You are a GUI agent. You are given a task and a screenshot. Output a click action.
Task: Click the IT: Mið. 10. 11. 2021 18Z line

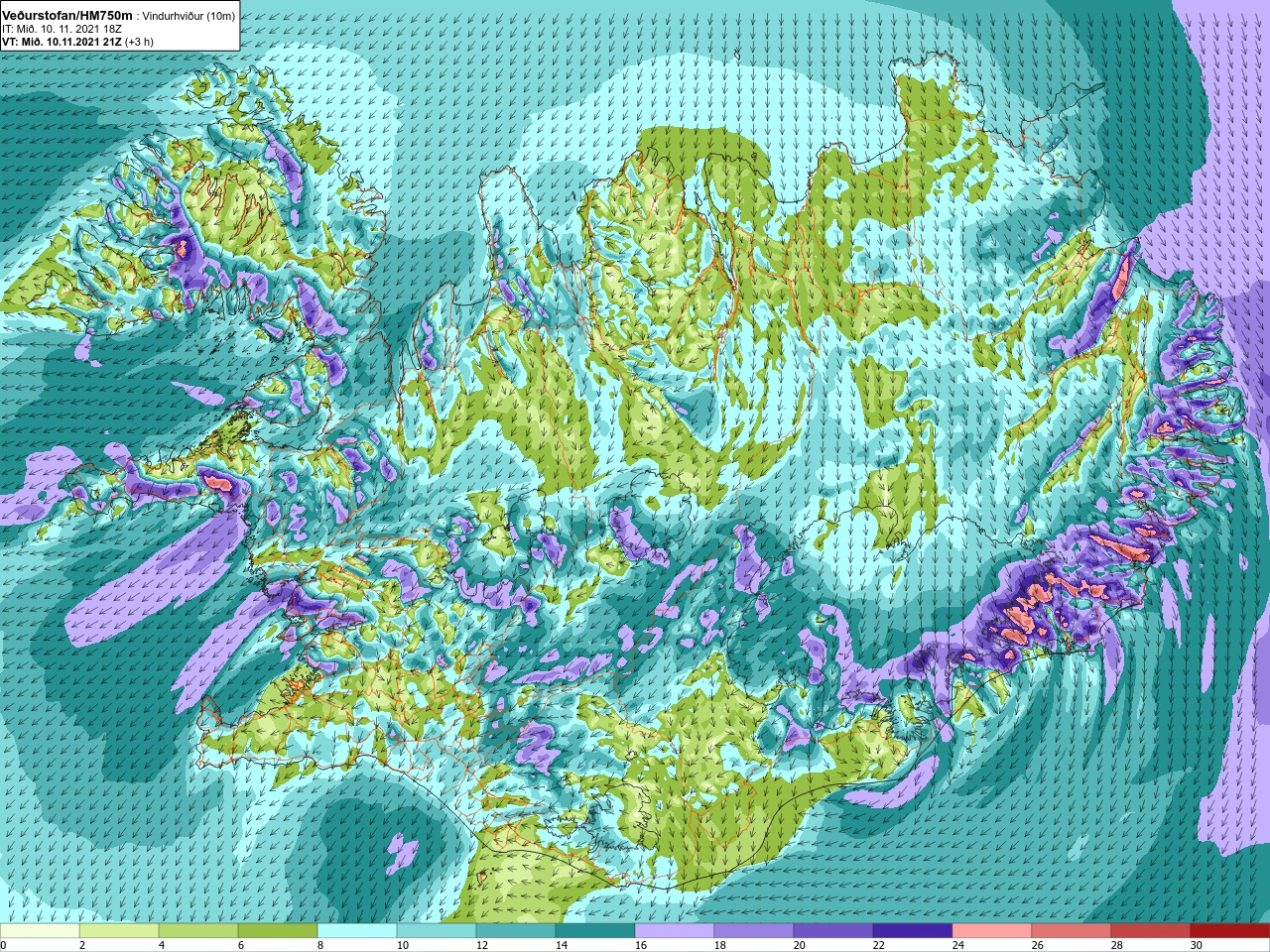pos(63,29)
